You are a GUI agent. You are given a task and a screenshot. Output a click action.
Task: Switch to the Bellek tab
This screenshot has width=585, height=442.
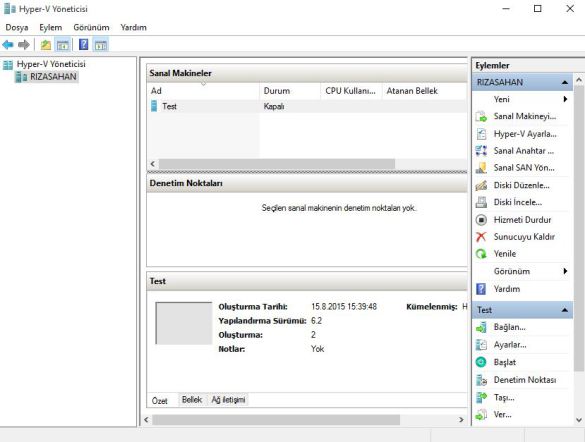click(x=192, y=400)
